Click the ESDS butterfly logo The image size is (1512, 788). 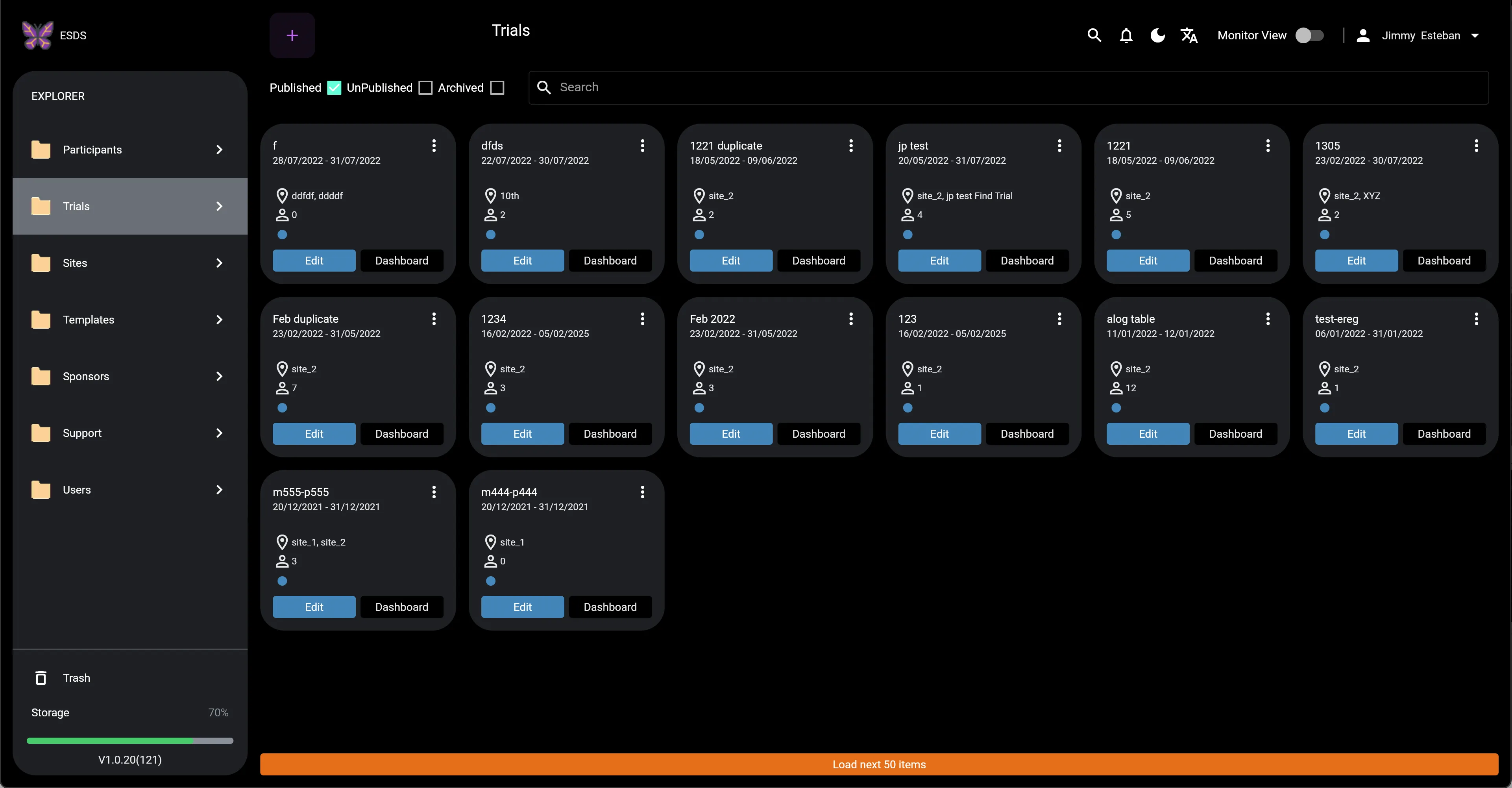coord(37,35)
